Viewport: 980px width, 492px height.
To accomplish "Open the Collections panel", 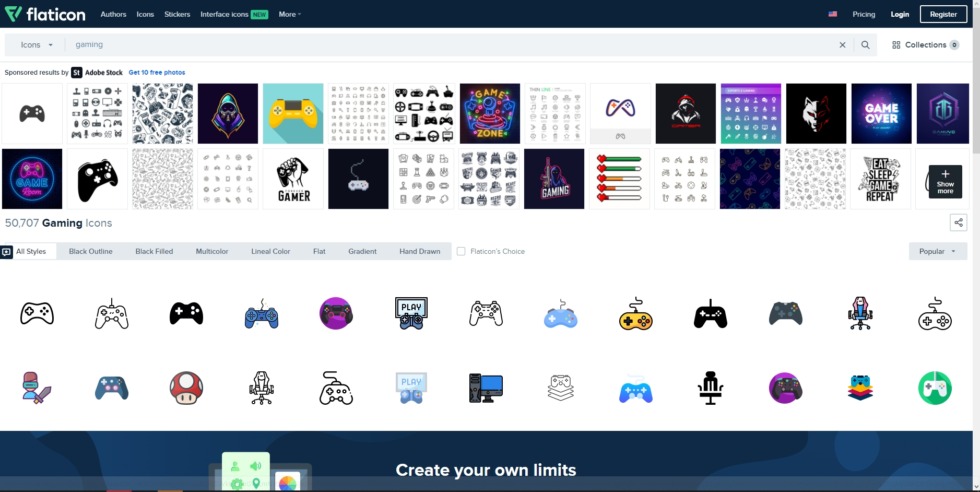I will [926, 45].
